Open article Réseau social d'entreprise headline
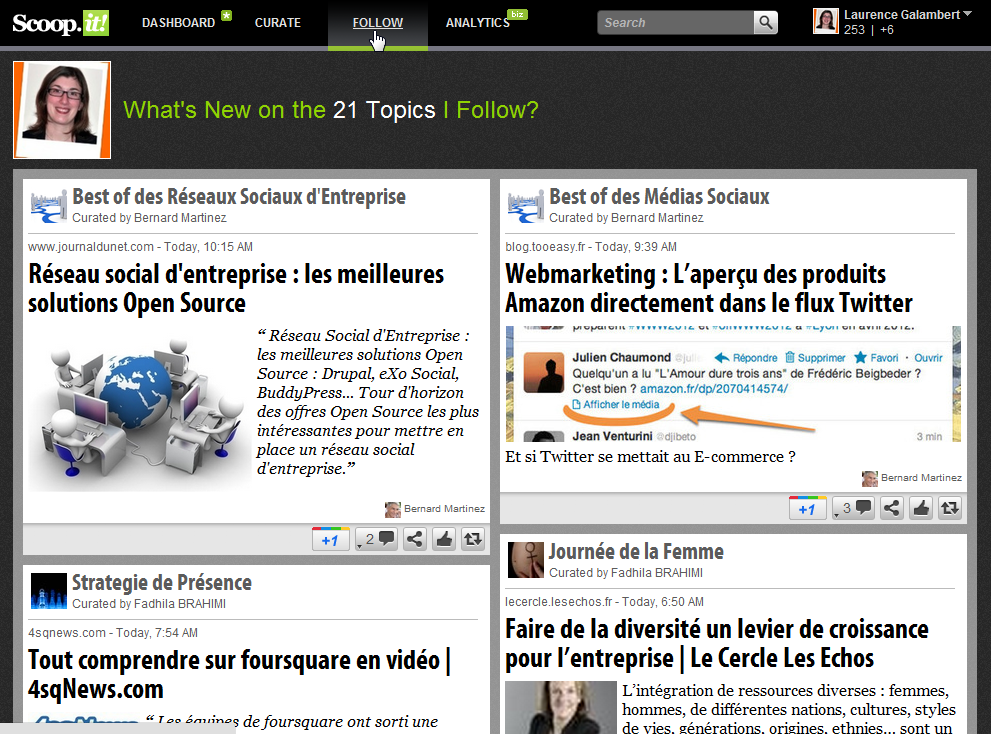The image size is (991, 734). (x=236, y=288)
